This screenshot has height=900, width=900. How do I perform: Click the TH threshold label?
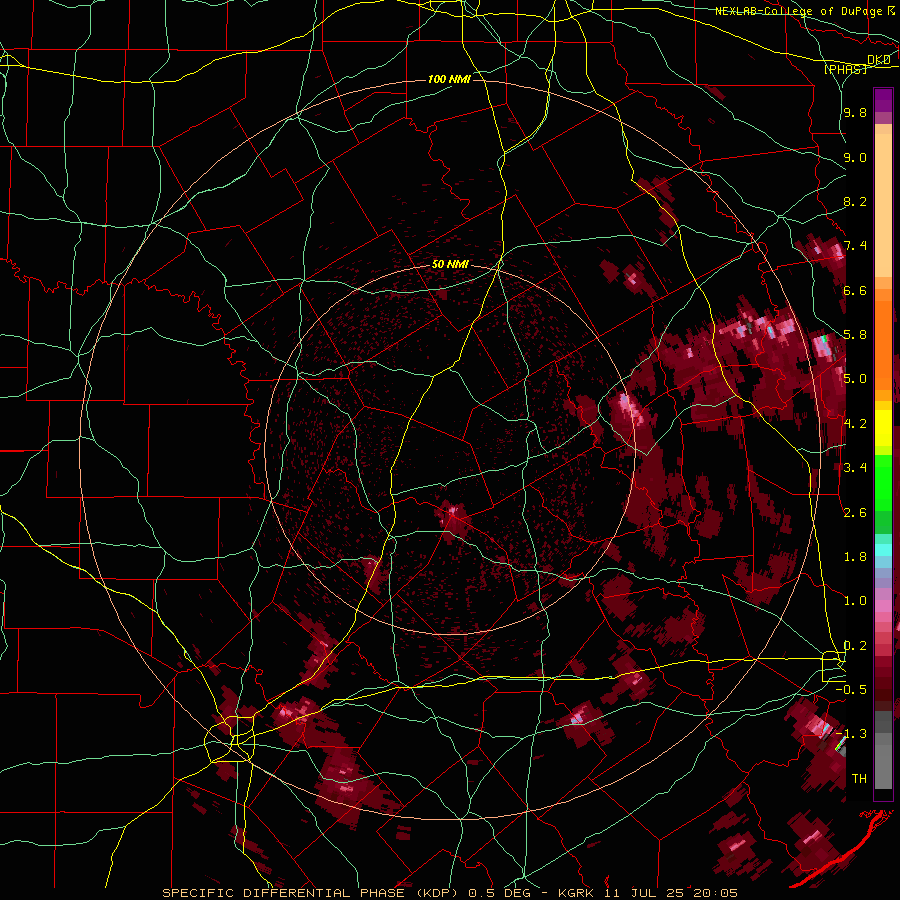[859, 778]
